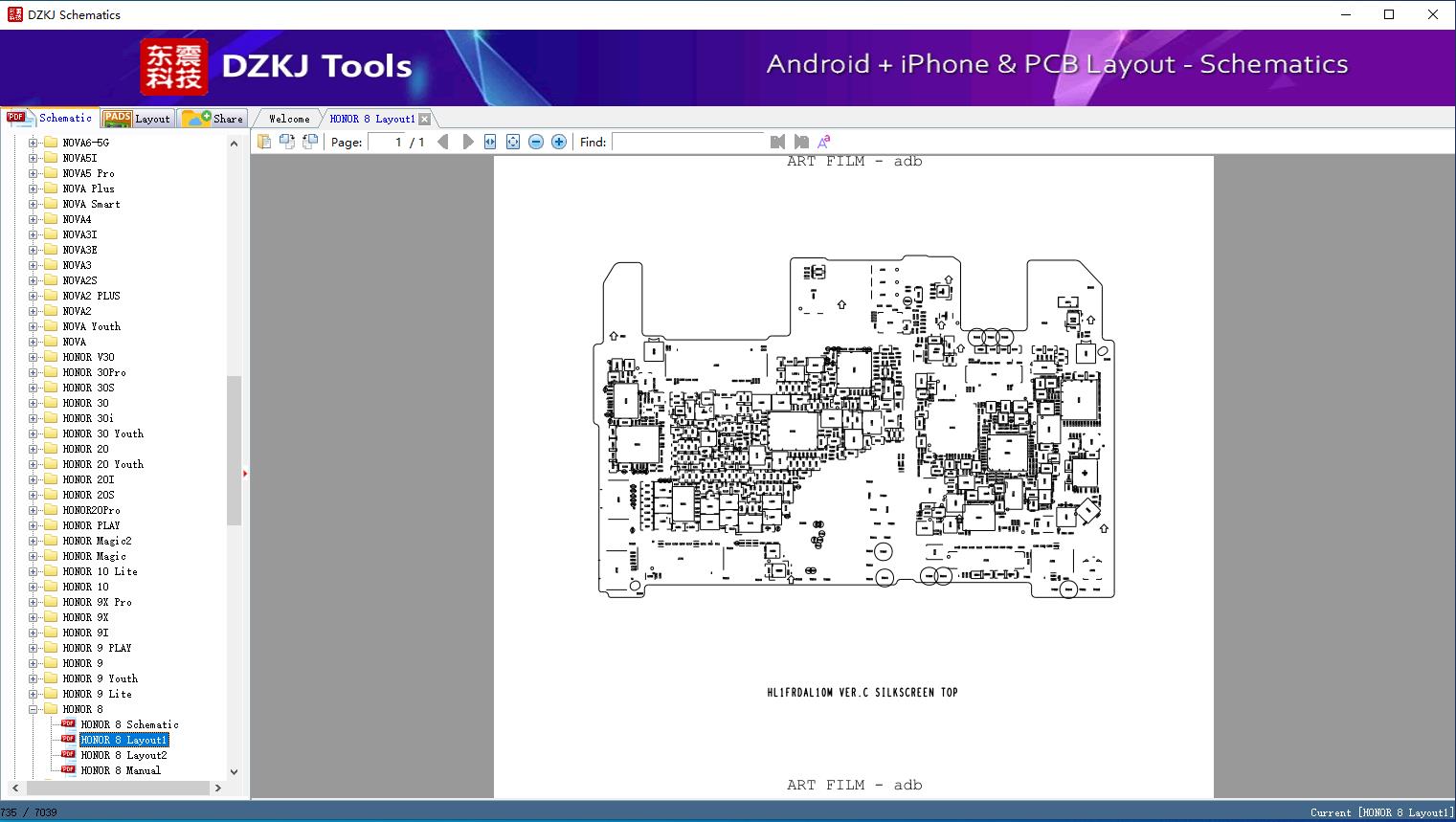Toggle the match case search option
The height and width of the screenshot is (822, 1456).
pyautogui.click(x=823, y=142)
